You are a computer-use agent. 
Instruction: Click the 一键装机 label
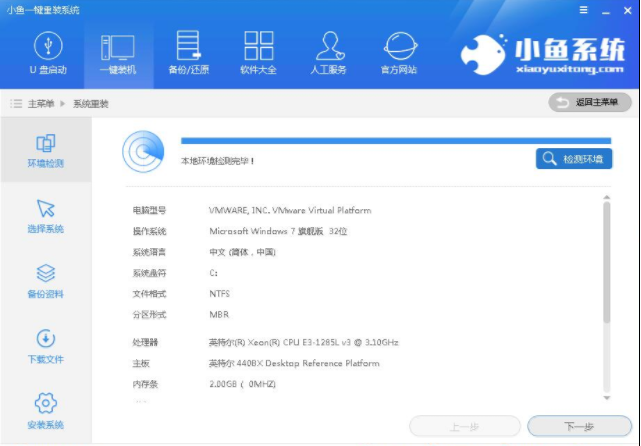pyautogui.click(x=118, y=70)
